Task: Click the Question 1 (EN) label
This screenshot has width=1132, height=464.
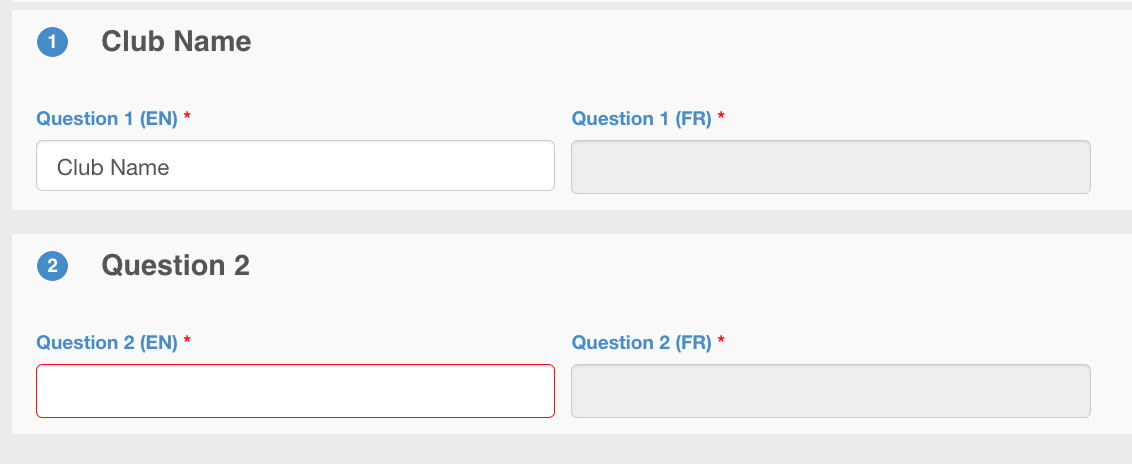Action: [x=107, y=119]
